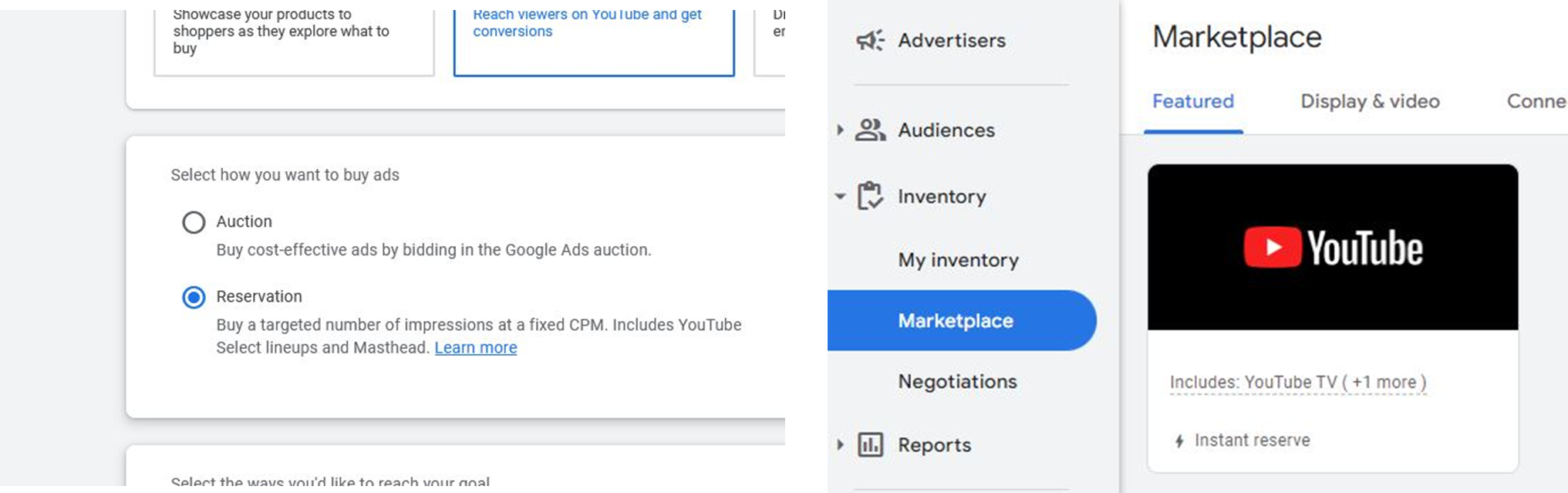
Task: Click the Instant reserve text
Action: 1253,441
